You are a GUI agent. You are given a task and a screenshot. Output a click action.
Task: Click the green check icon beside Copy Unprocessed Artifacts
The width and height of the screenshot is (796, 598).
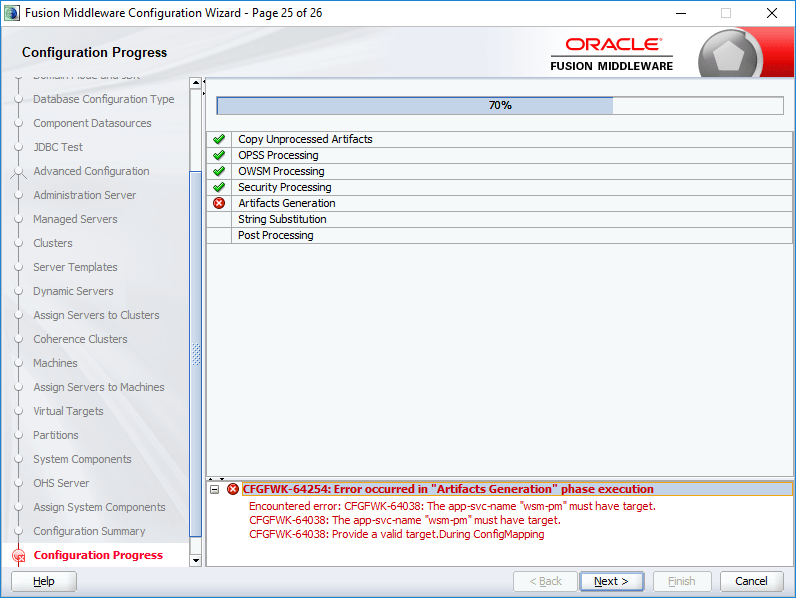coord(219,139)
